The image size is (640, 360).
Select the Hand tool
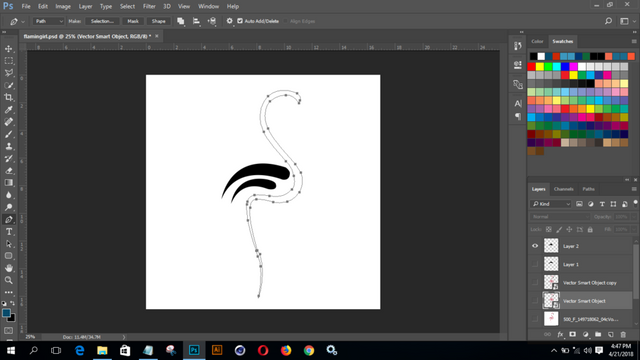click(9, 268)
